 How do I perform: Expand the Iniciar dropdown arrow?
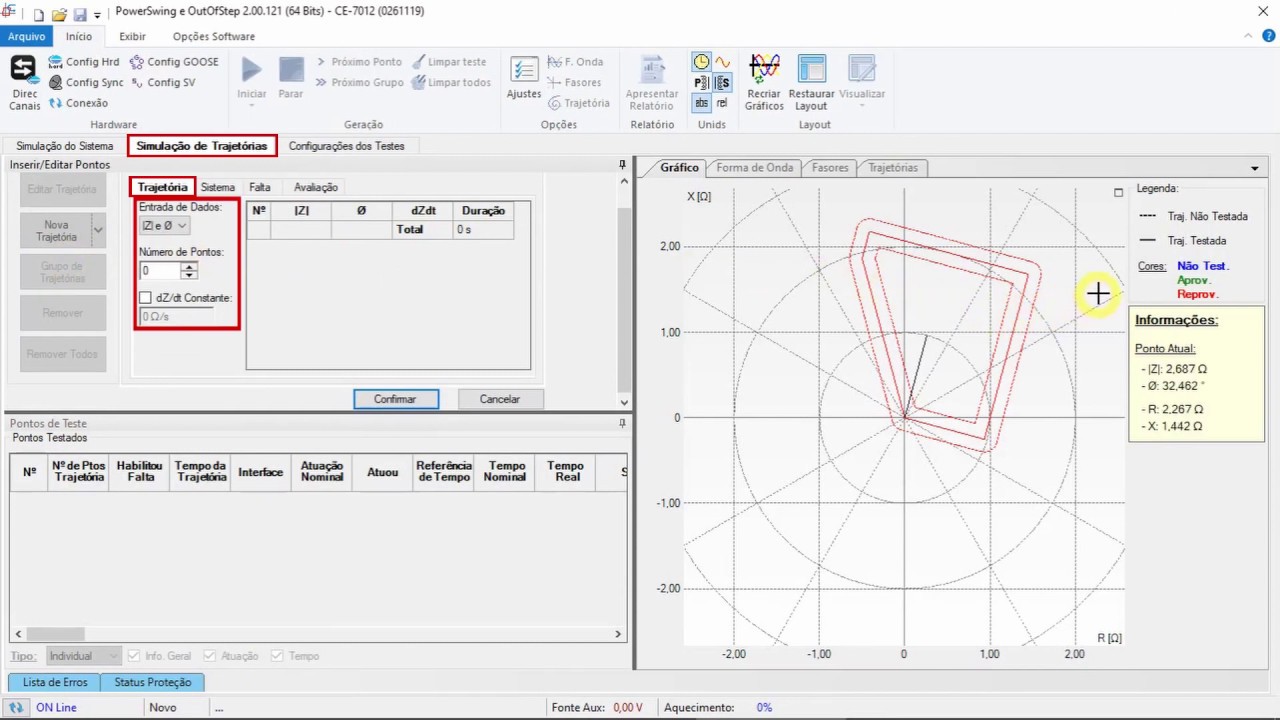coord(251,105)
